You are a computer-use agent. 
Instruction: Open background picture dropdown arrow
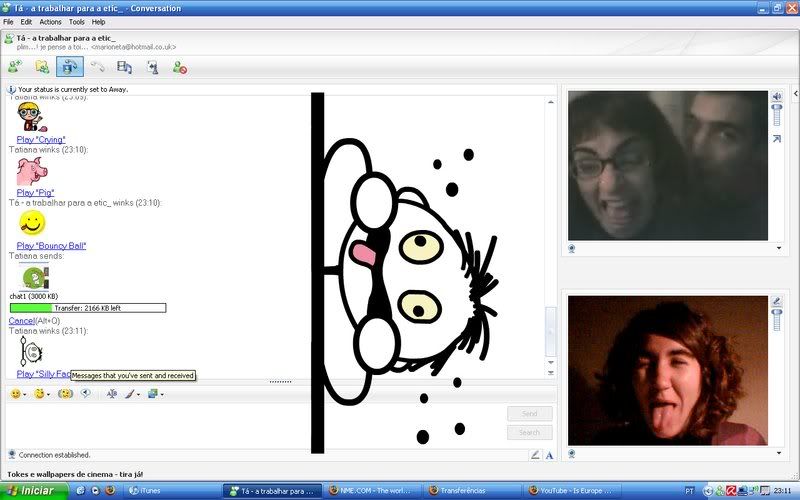point(162,394)
